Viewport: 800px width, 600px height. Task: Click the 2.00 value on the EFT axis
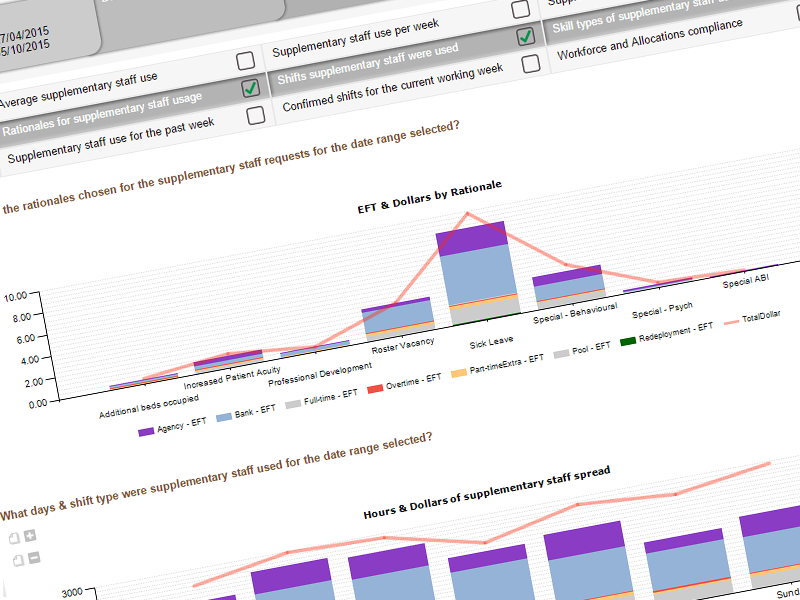pyautogui.click(x=33, y=382)
